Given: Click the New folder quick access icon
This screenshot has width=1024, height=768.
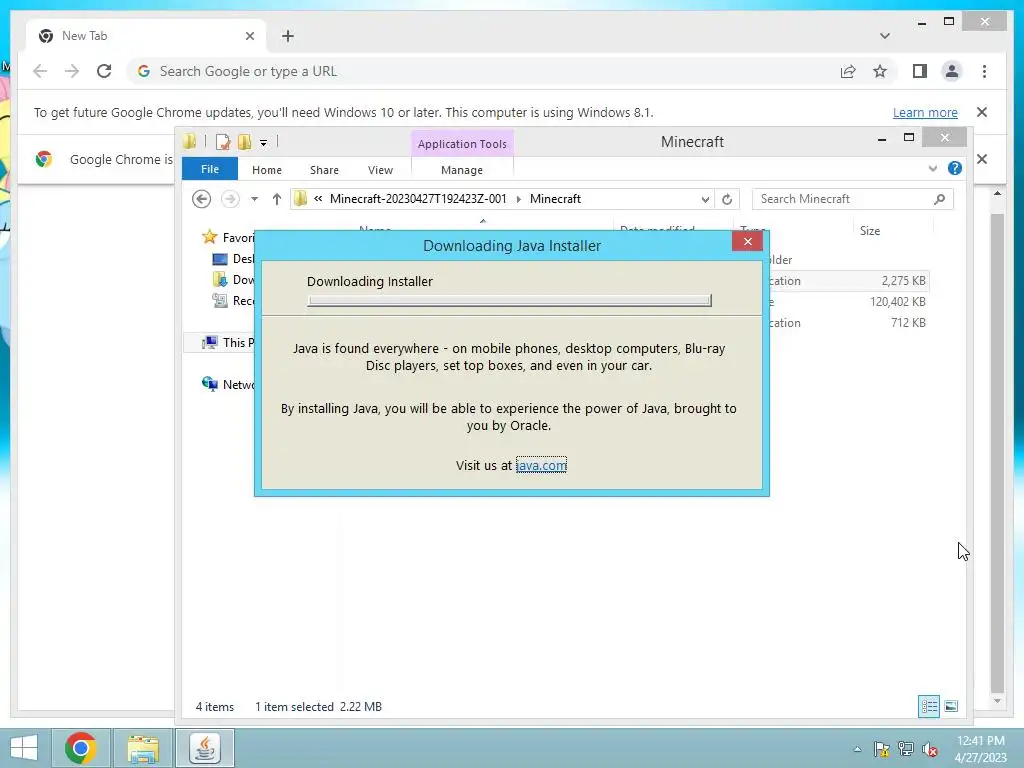Looking at the screenshot, I should tap(244, 142).
